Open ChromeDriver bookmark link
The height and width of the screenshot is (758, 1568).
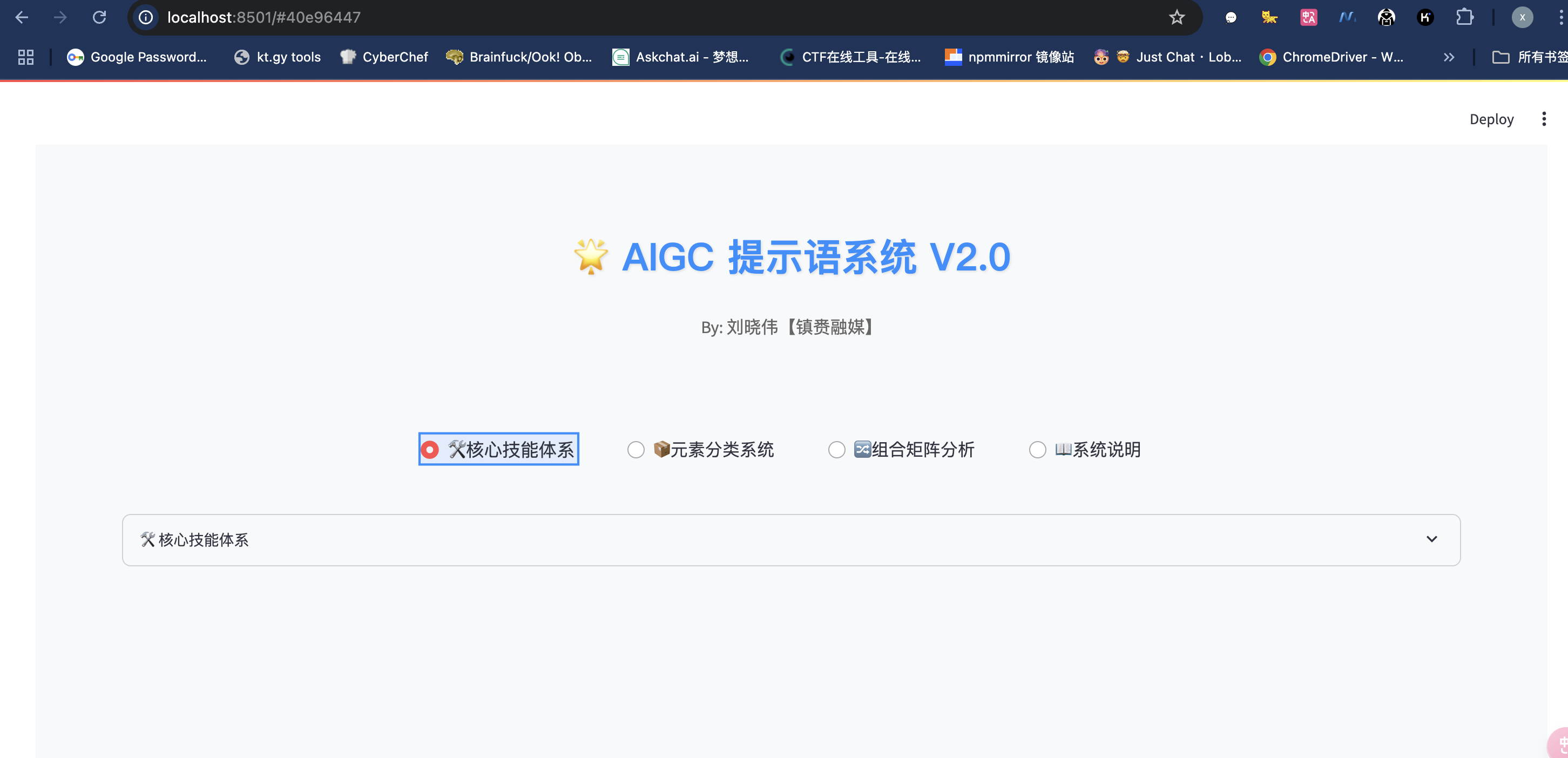[x=1331, y=57]
